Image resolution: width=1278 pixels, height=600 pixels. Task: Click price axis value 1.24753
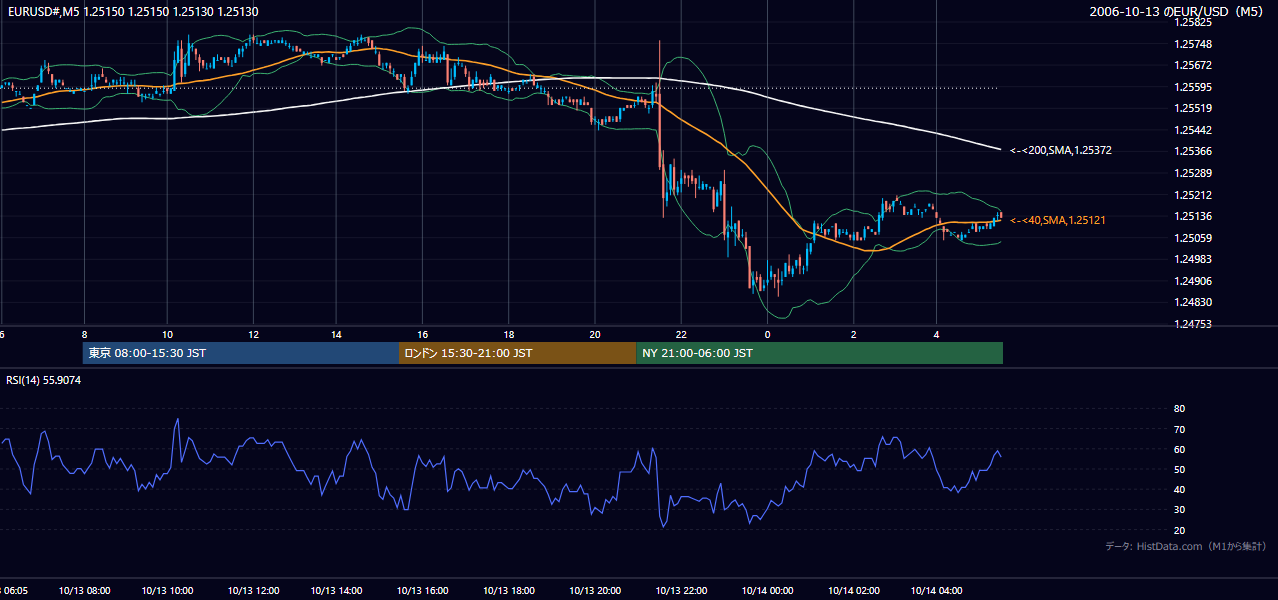pos(1191,324)
